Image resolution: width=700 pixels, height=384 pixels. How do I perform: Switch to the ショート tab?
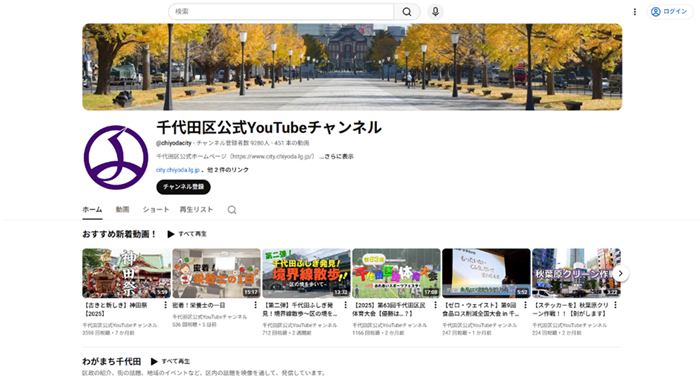click(x=156, y=209)
